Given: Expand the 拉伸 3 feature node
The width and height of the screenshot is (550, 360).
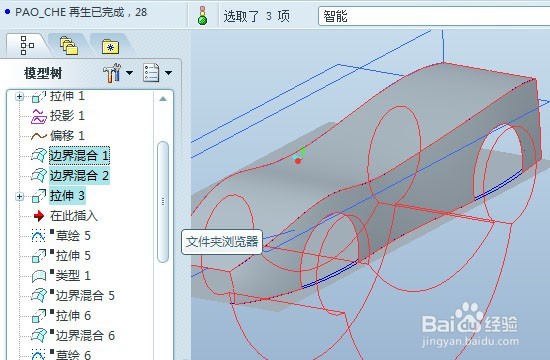Looking at the screenshot, I should click(20, 196).
